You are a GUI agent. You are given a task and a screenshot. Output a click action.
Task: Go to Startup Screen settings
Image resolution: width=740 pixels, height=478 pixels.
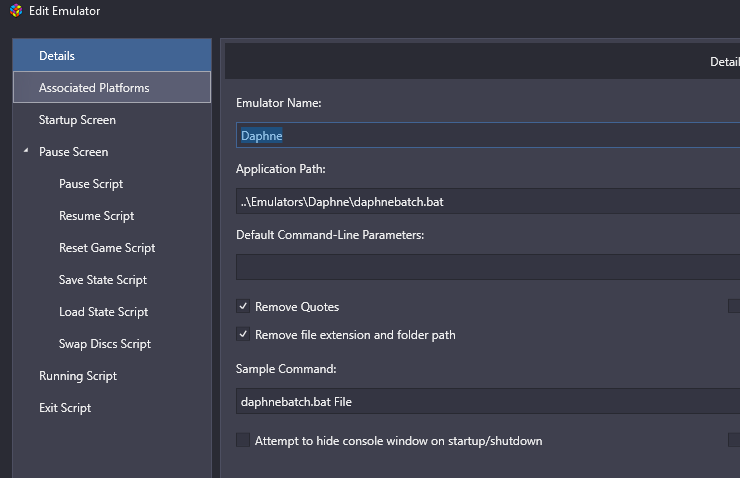[112, 120]
